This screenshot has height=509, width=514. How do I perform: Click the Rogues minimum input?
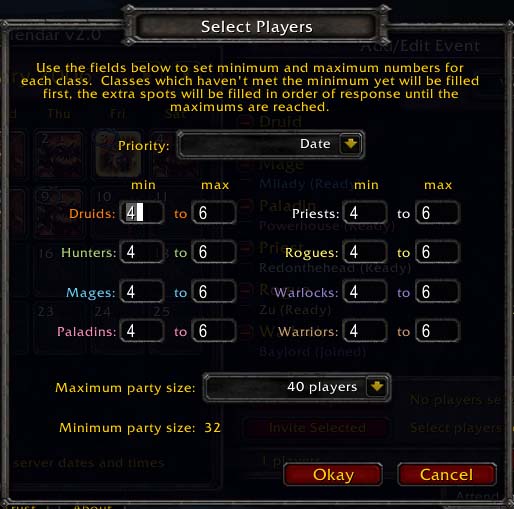[x=365, y=252]
